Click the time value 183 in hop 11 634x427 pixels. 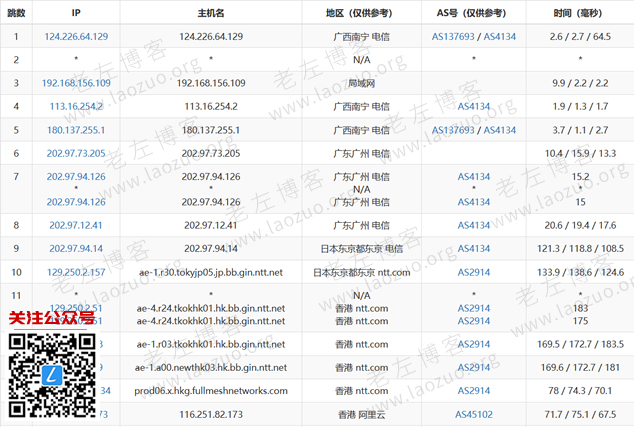tap(580, 308)
